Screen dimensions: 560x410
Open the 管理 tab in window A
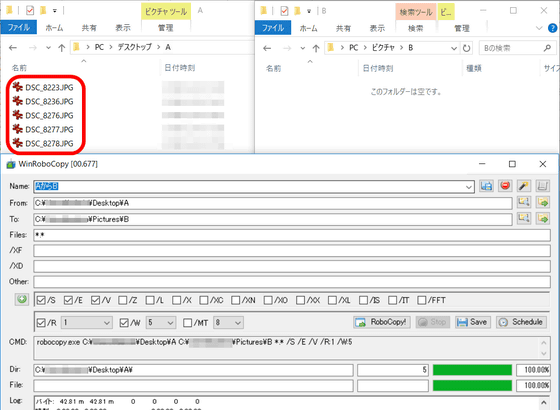click(166, 28)
